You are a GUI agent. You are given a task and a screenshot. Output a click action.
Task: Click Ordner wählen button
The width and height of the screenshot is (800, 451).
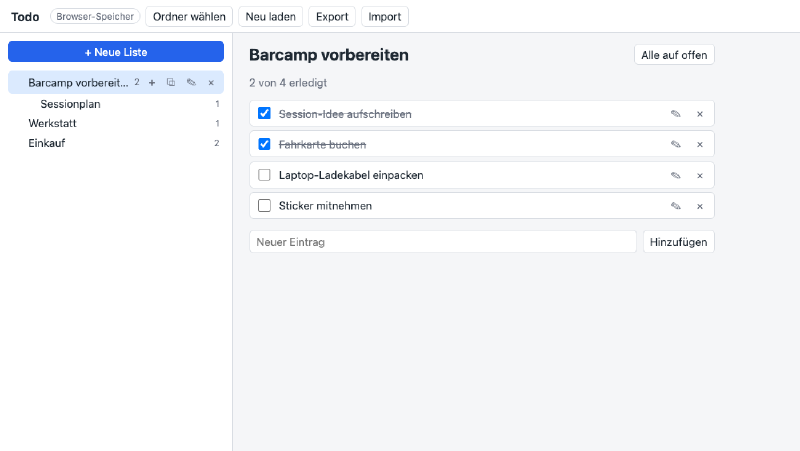(189, 16)
